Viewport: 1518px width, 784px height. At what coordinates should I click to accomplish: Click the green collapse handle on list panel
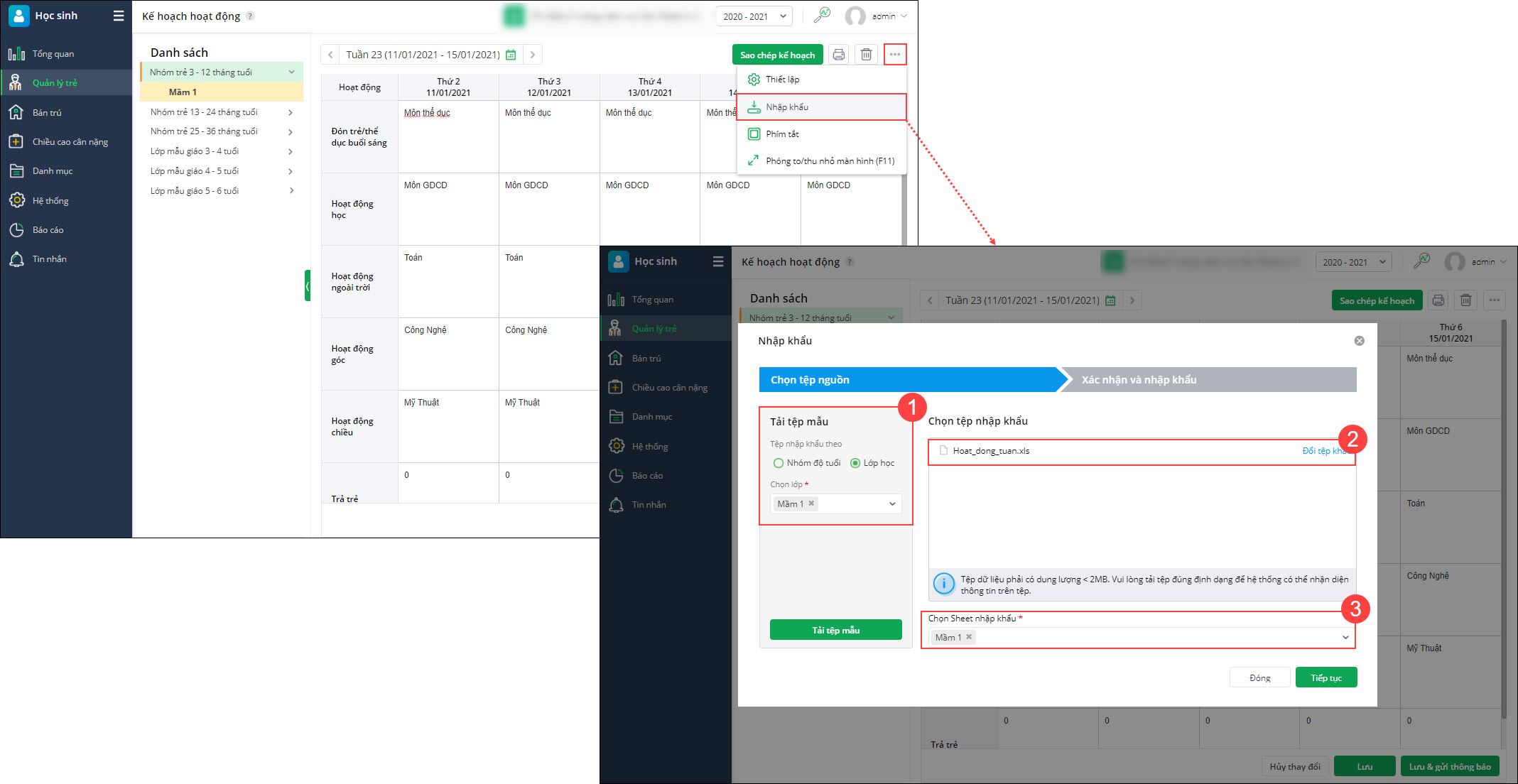pyautogui.click(x=308, y=285)
